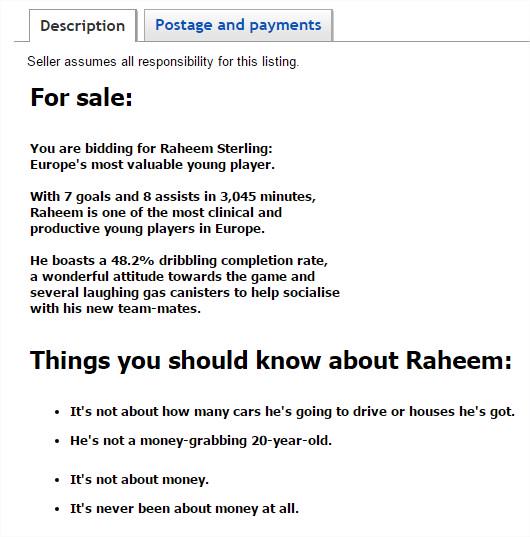
Task: Click the 'laughing gas canisters' line
Action: pos(185,293)
